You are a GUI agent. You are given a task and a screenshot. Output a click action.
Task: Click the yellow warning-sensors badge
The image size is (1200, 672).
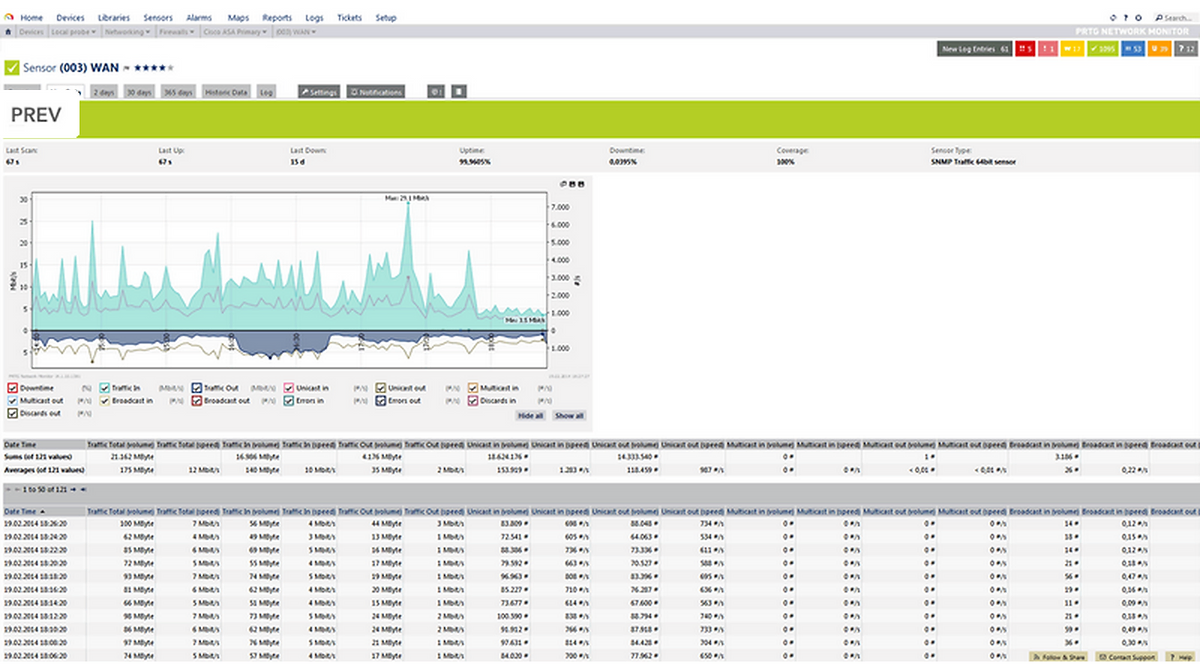click(1071, 48)
